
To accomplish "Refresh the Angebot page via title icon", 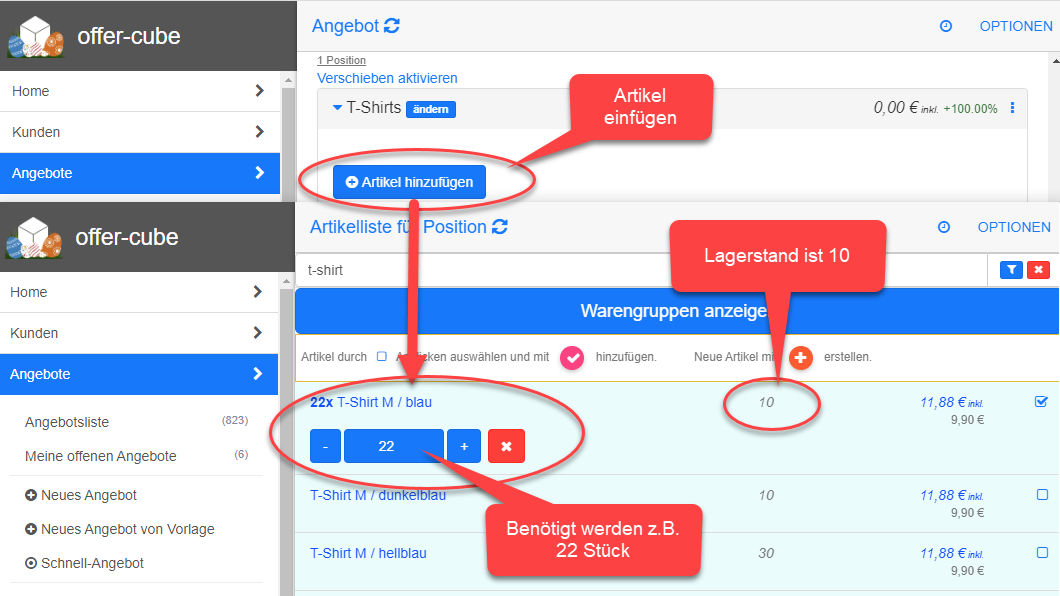I will pyautogui.click(x=392, y=26).
